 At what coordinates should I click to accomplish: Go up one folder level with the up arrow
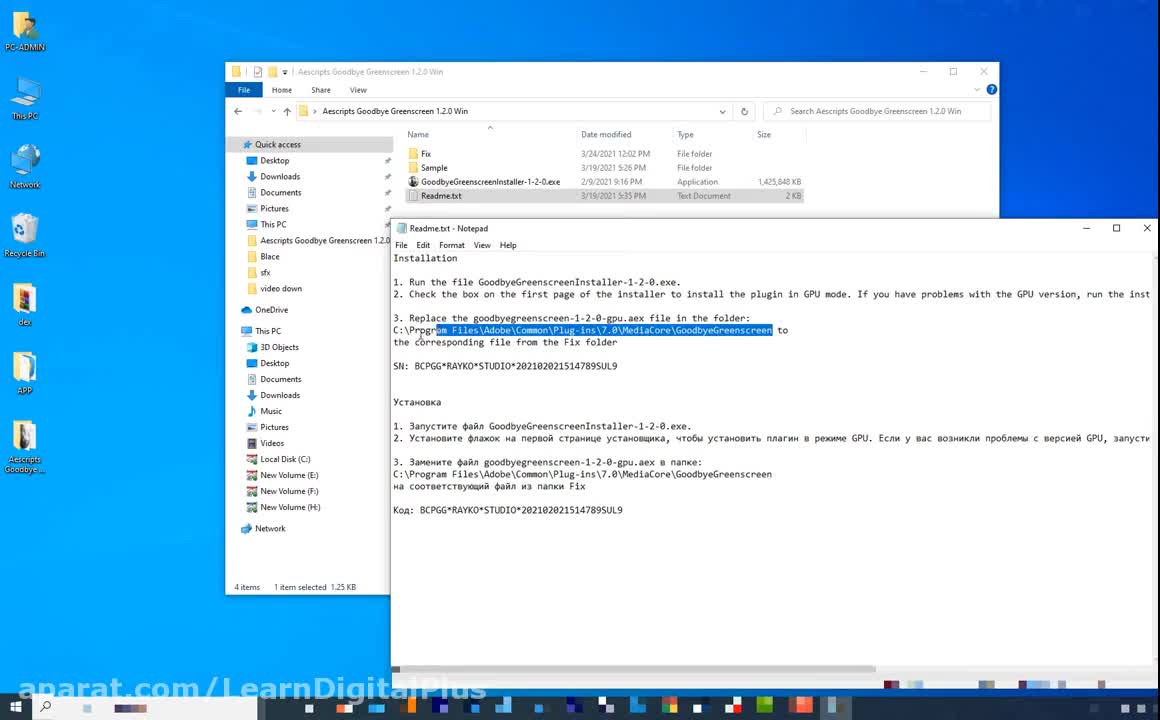tap(287, 111)
